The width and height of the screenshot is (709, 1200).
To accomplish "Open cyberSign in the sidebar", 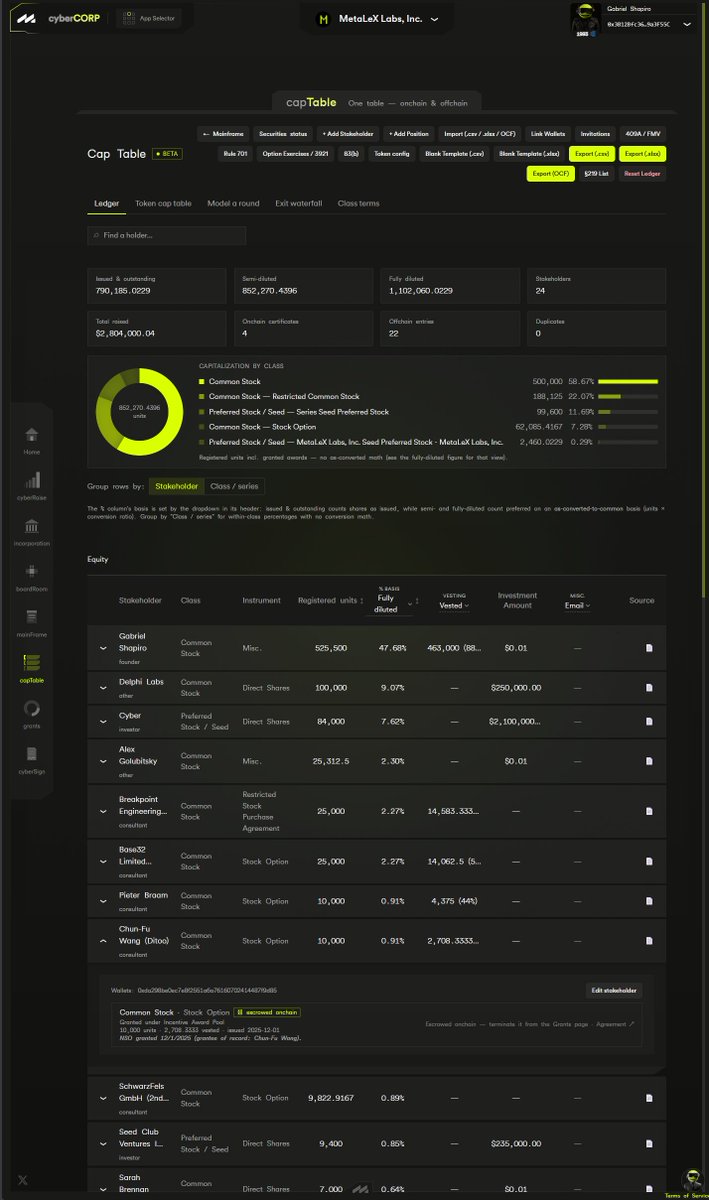I will 32,754.
